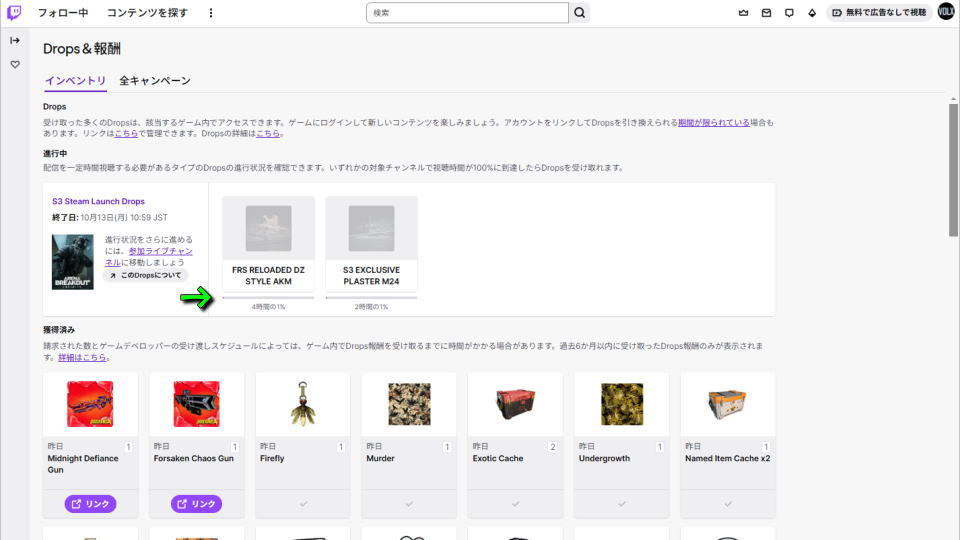Viewport: 960px width, 540px height.
Task: Open the user avatar menu
Action: (x=946, y=12)
